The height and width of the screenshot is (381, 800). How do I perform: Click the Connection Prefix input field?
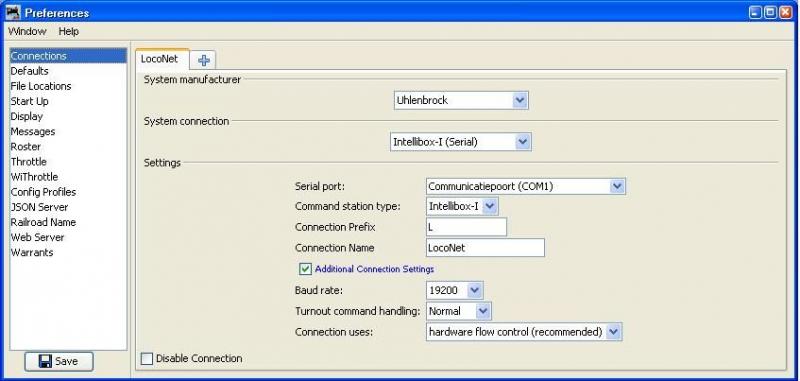[466, 227]
